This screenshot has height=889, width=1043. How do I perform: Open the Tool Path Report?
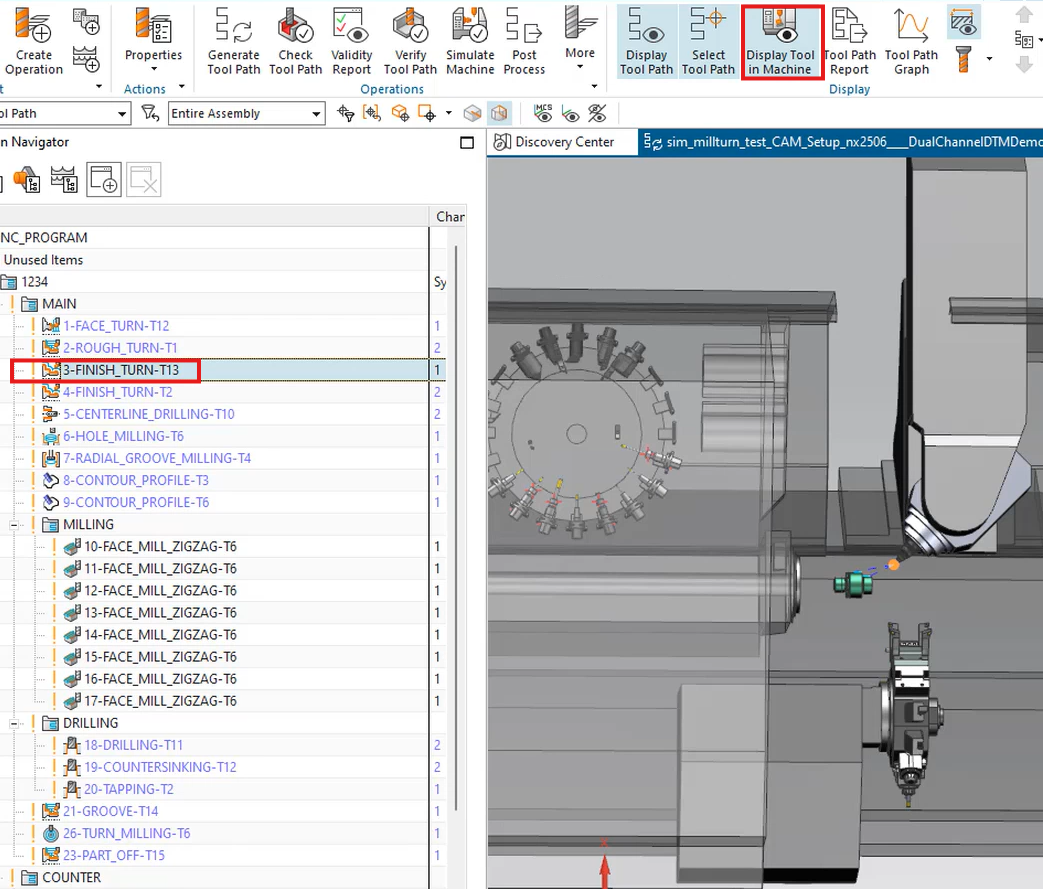tap(849, 40)
